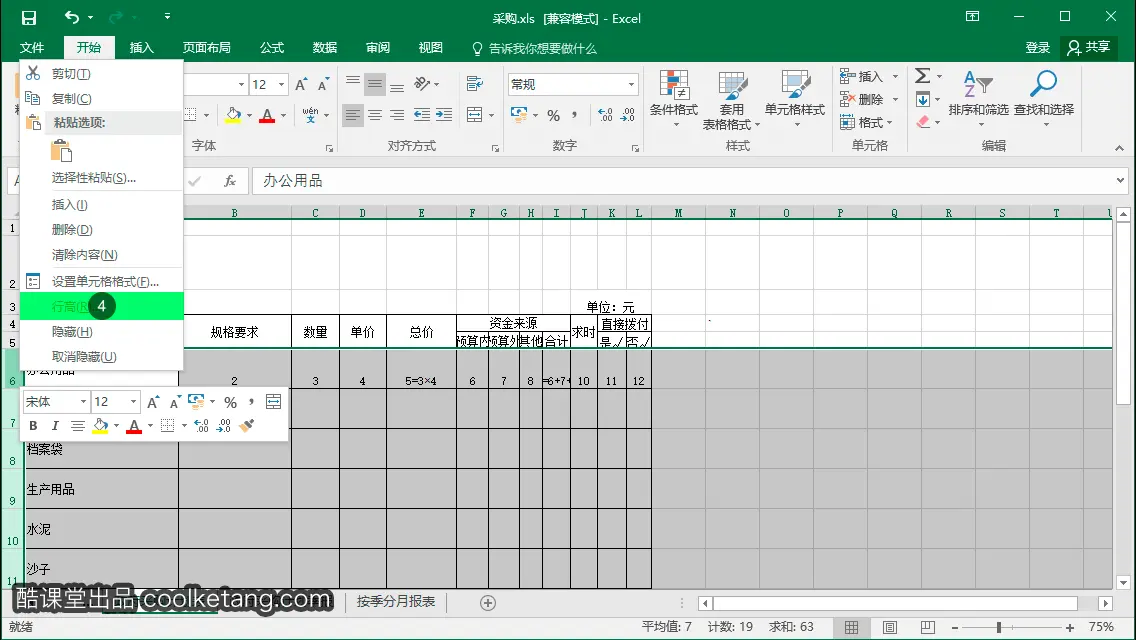Click Merge and Center icon
The width and height of the screenshot is (1136, 640).
coord(475,115)
